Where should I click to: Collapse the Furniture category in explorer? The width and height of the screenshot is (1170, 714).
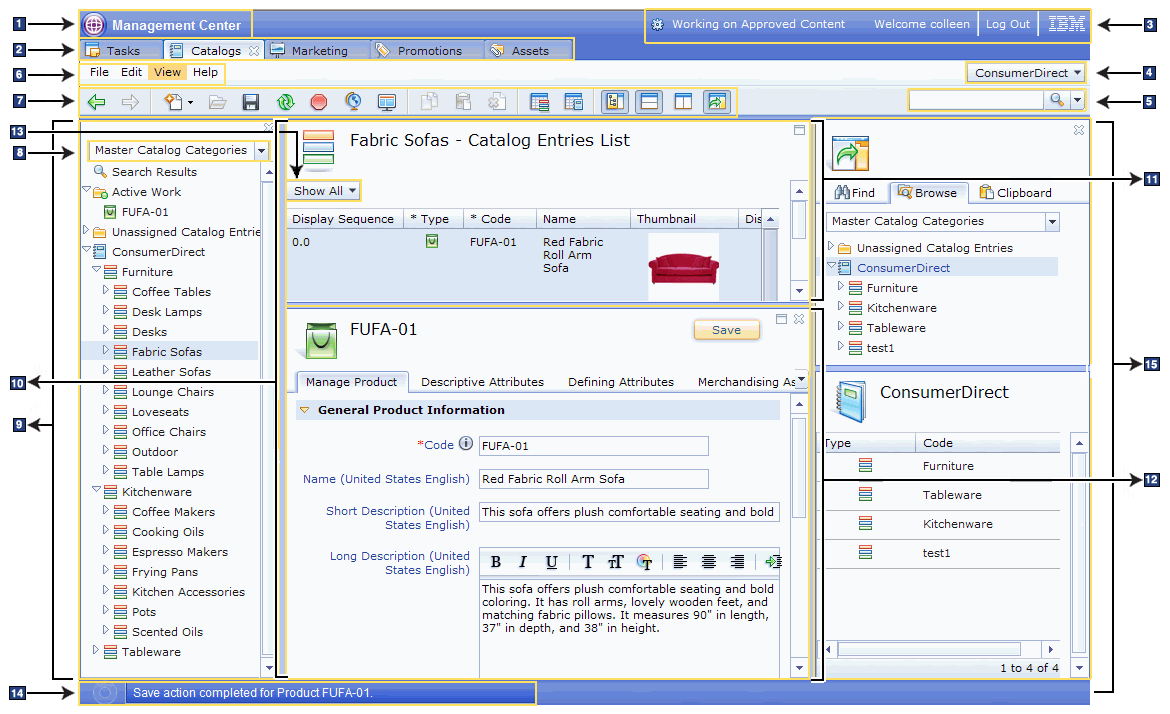click(x=96, y=270)
